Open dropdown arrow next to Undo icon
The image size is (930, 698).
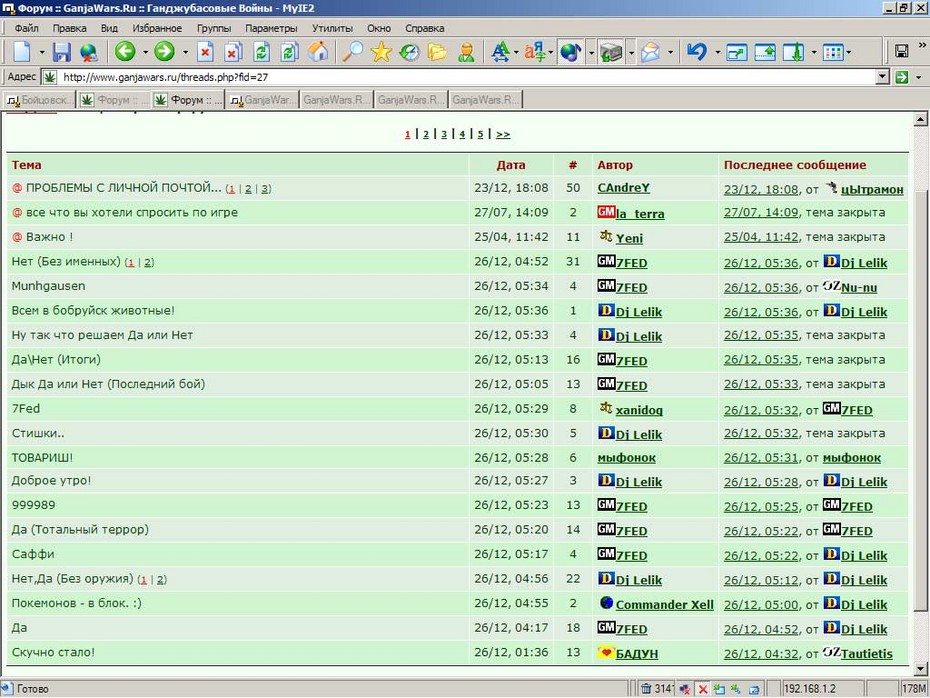pos(717,52)
